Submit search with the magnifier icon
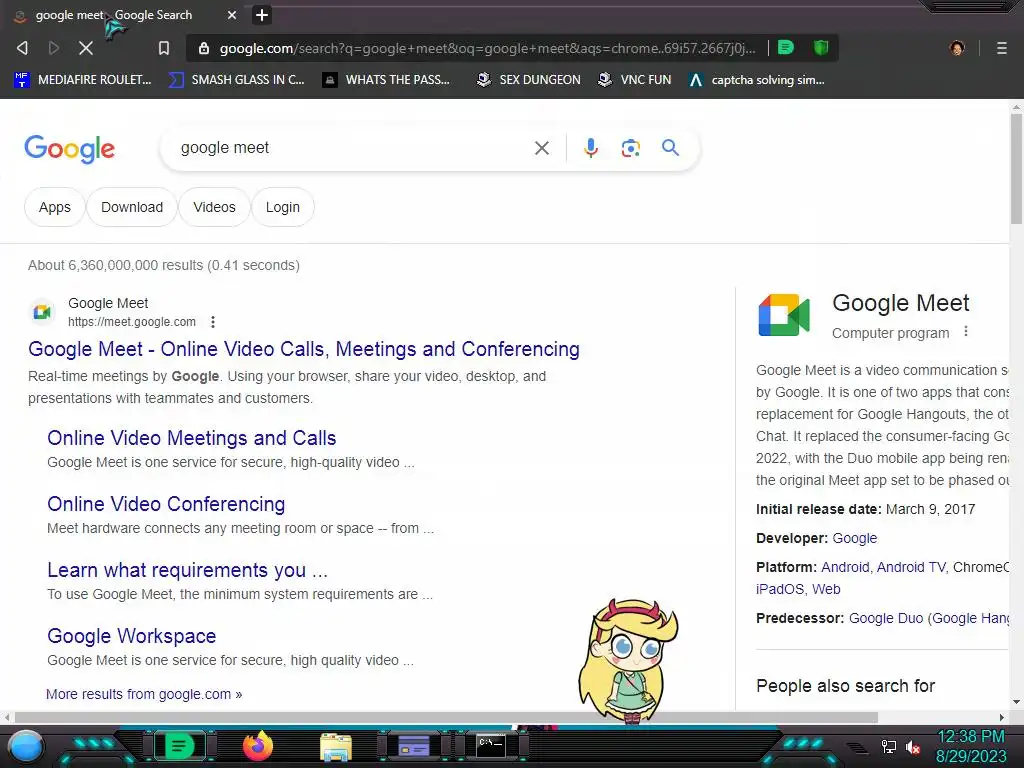 click(670, 148)
